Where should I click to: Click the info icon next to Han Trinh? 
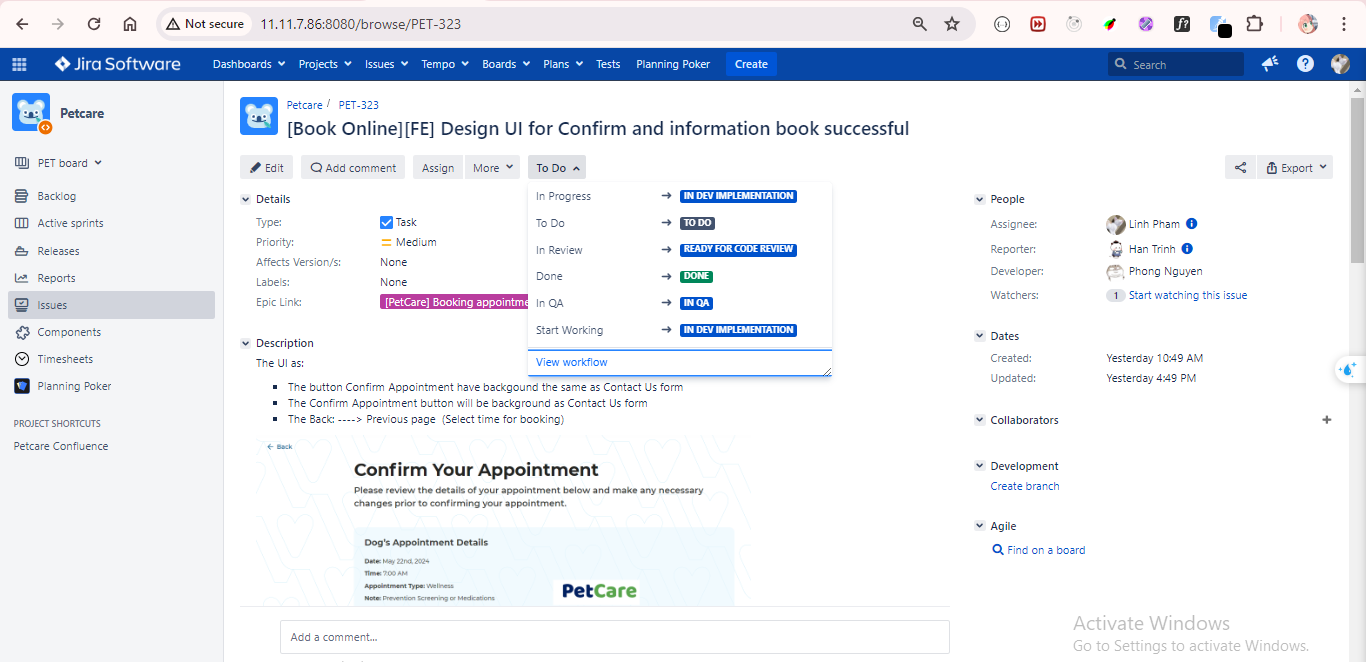pos(1187,249)
